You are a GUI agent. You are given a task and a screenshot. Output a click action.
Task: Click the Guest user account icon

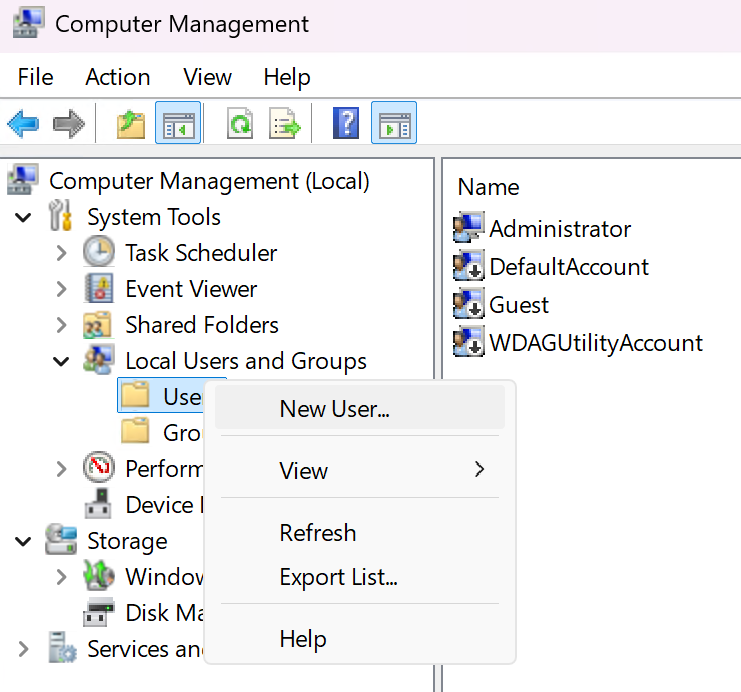(x=468, y=303)
